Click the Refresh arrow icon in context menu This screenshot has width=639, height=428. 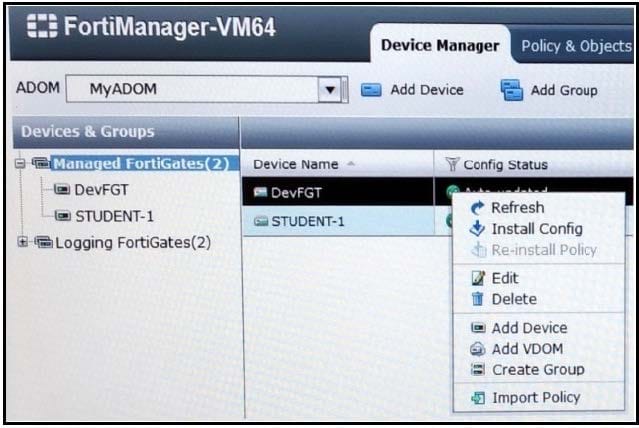tap(477, 207)
